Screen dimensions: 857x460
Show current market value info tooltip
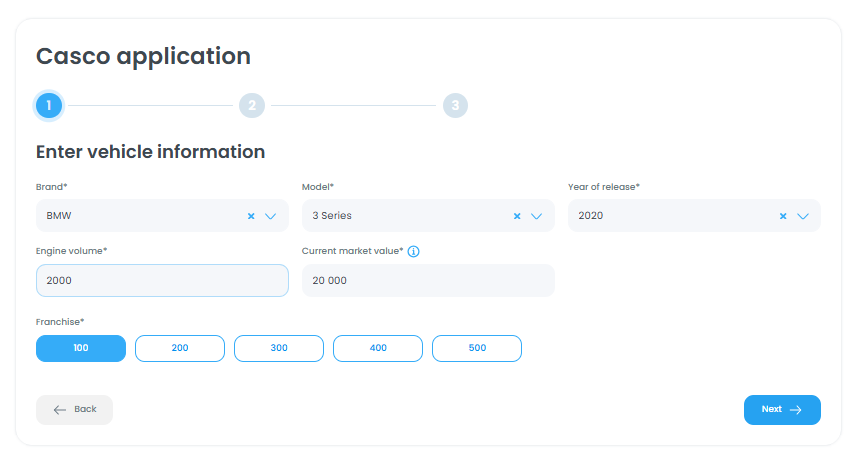click(x=413, y=251)
